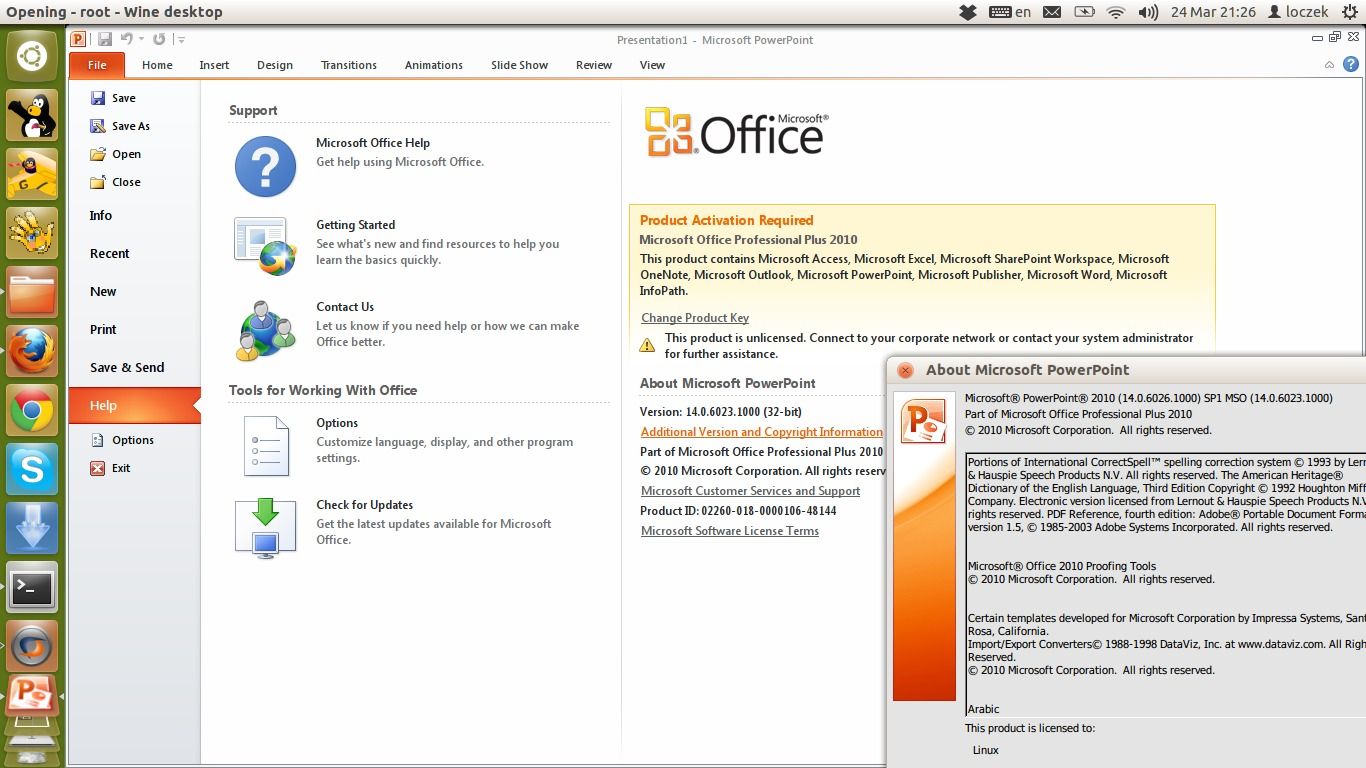Open the Insert ribbon tab

(214, 65)
